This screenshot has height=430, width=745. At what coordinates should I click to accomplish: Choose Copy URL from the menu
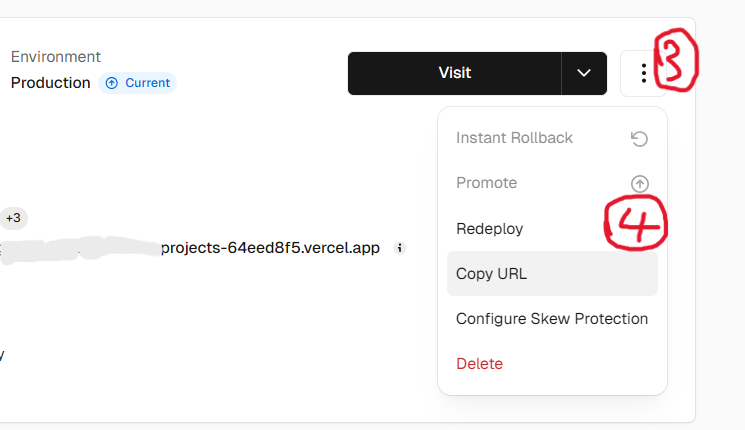(491, 274)
